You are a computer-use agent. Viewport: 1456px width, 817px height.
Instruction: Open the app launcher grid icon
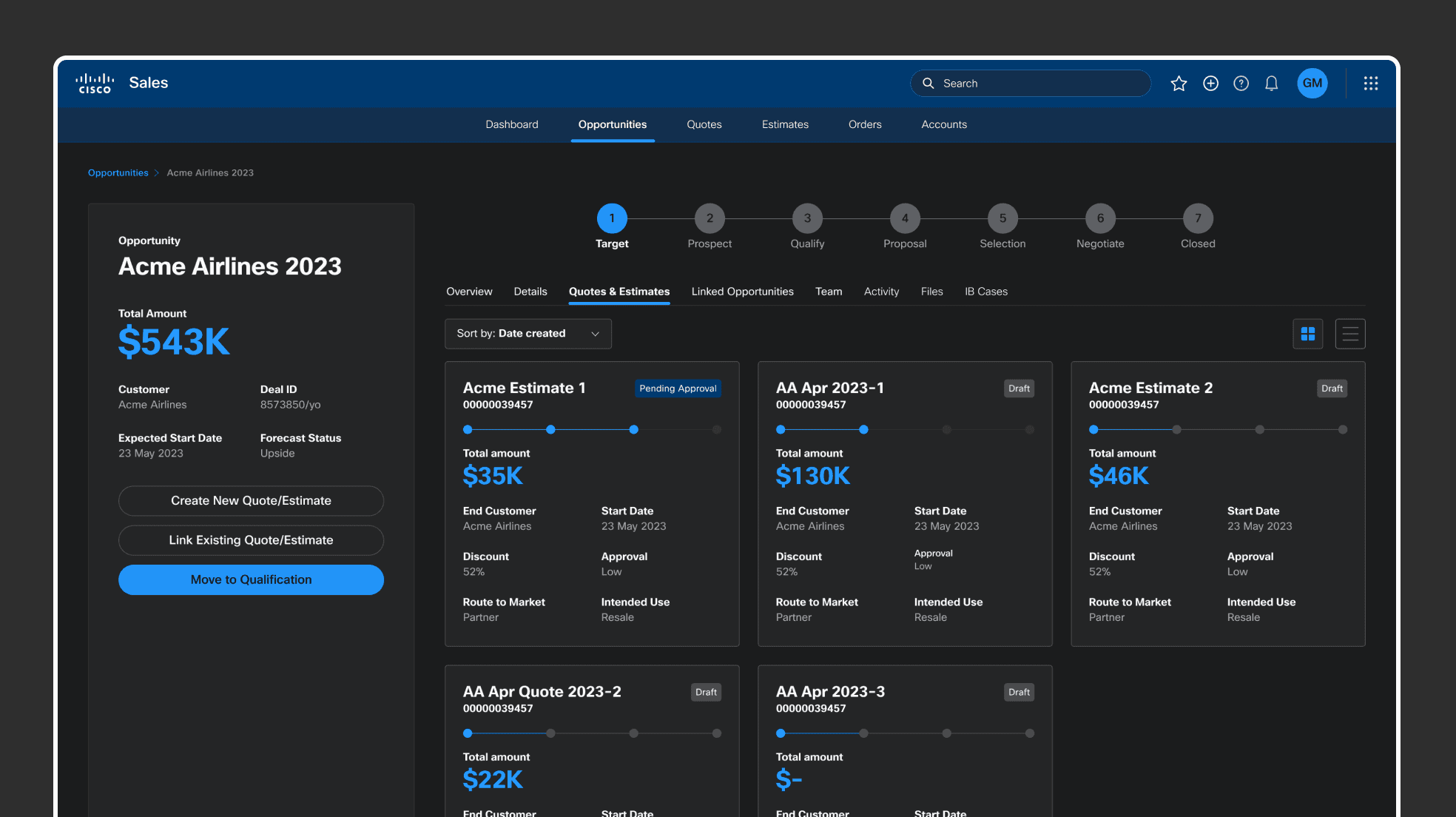pos(1370,84)
